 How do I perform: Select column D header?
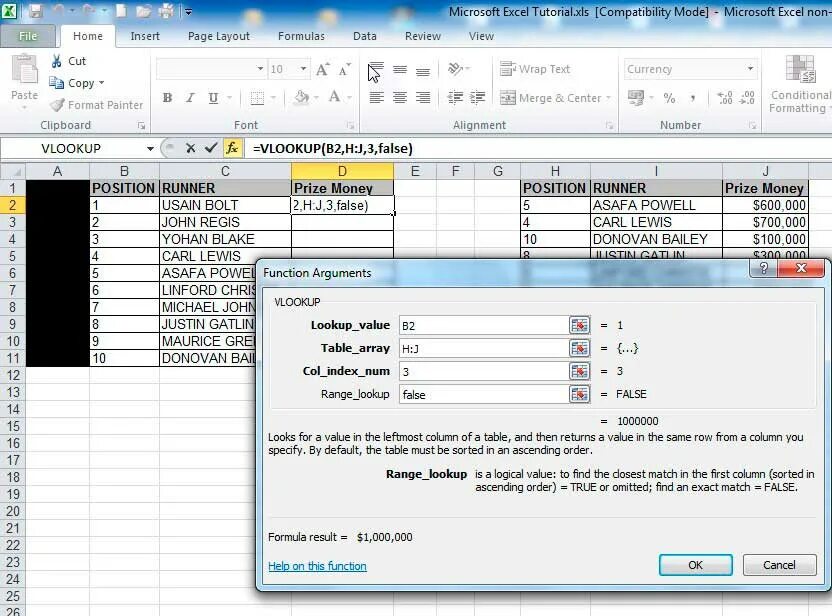pyautogui.click(x=342, y=171)
